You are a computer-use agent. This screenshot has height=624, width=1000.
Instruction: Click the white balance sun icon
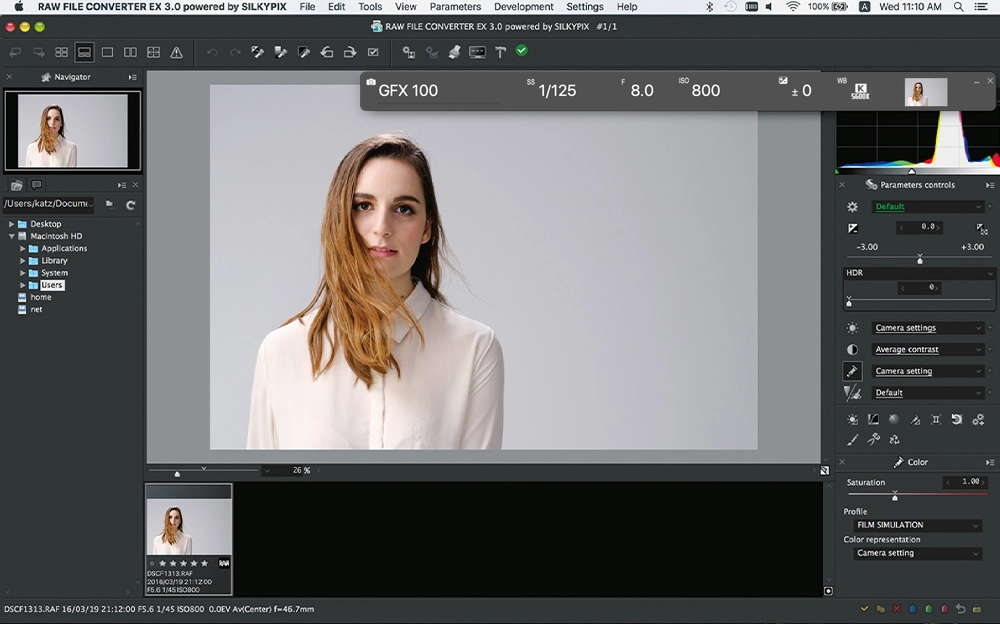[x=853, y=328]
